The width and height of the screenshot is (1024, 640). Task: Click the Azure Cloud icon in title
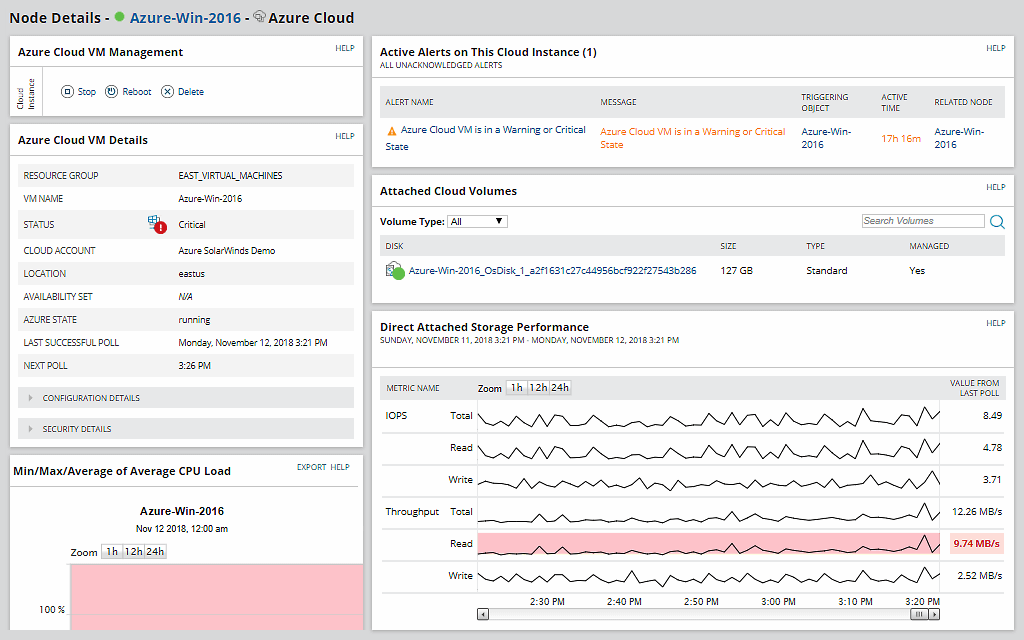(x=259, y=17)
